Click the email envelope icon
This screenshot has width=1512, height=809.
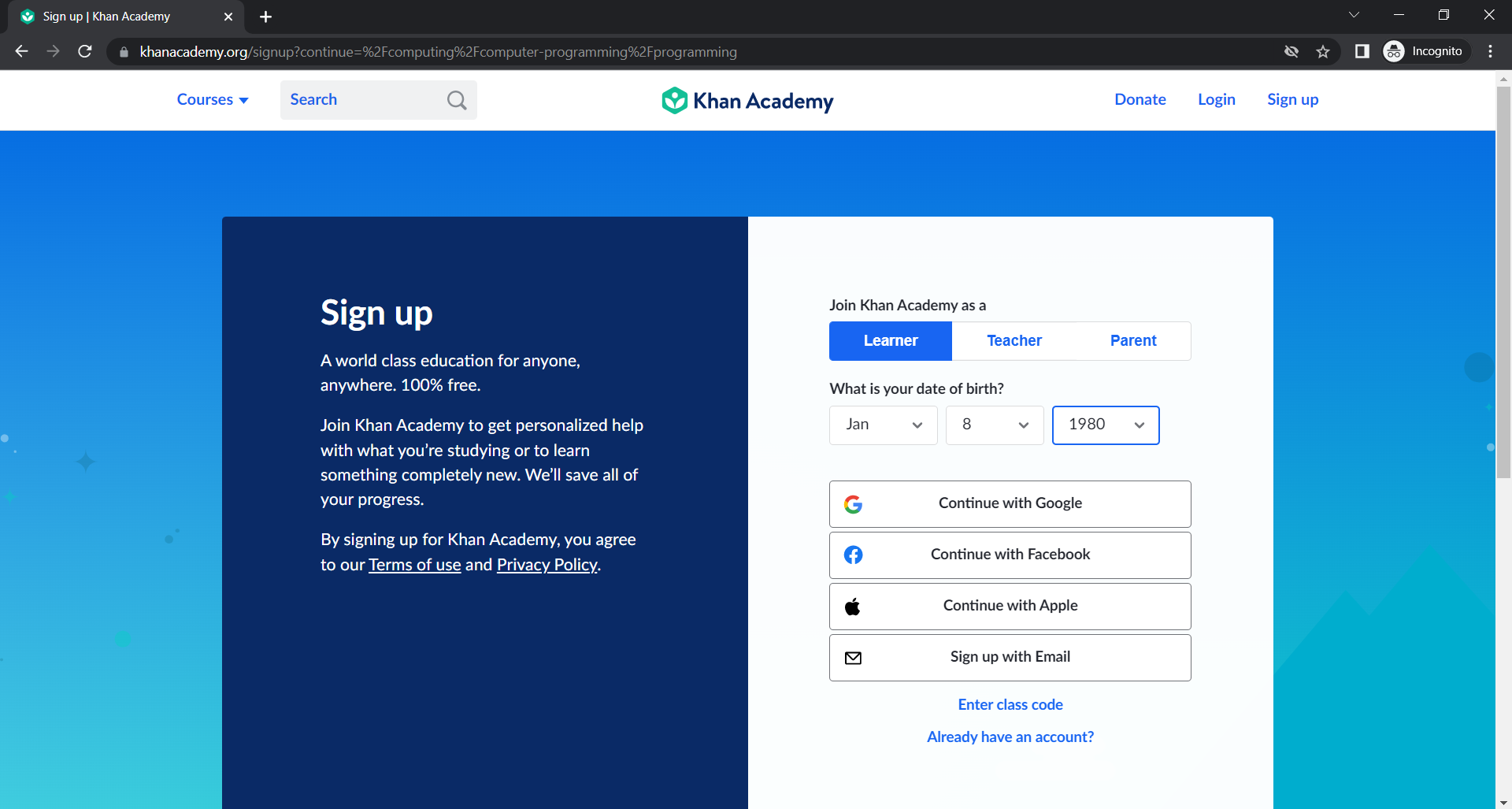click(x=854, y=657)
